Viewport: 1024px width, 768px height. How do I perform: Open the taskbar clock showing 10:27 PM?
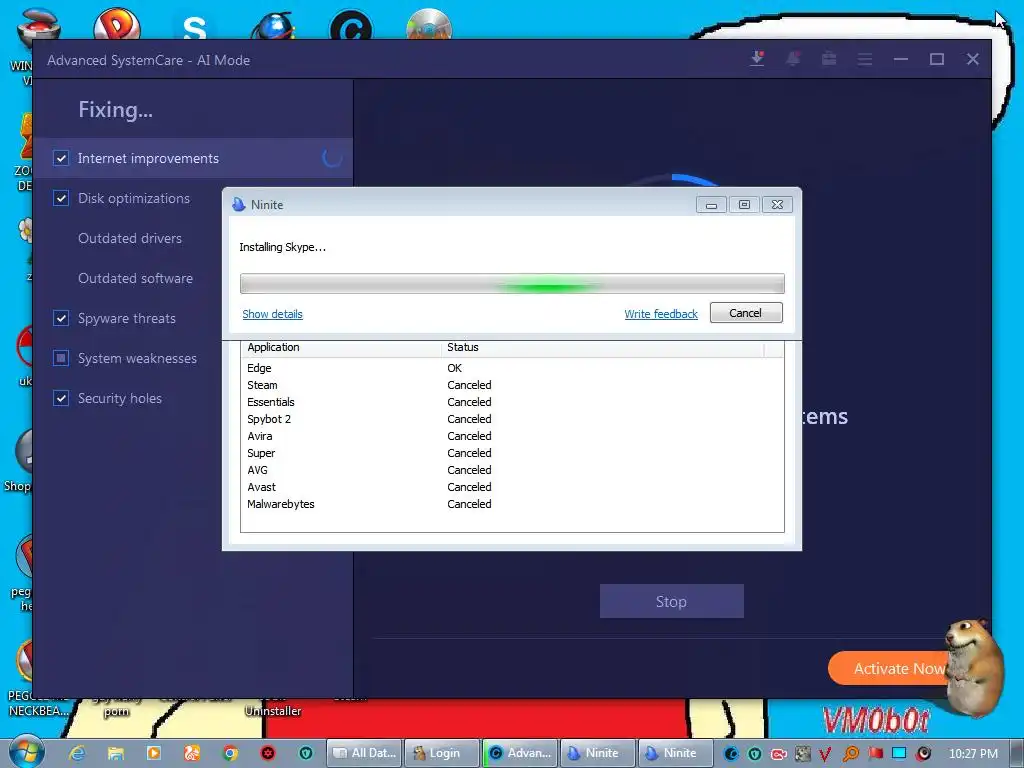pos(972,754)
